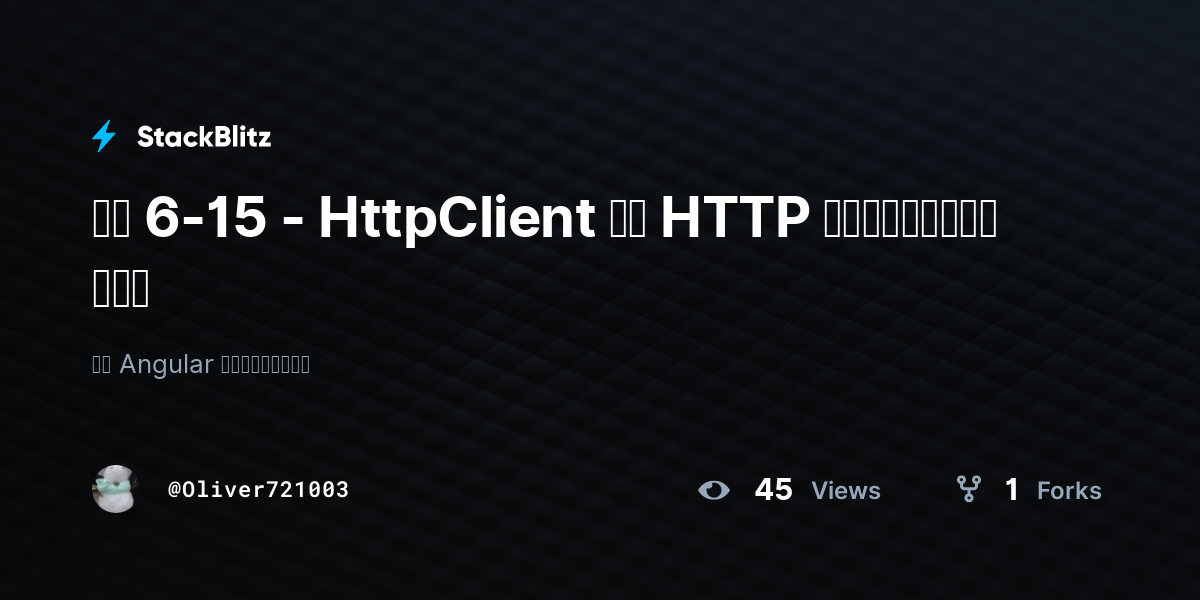Click the characters after "HTTP" in title
This screenshot has height=600, width=1200.
click(909, 220)
